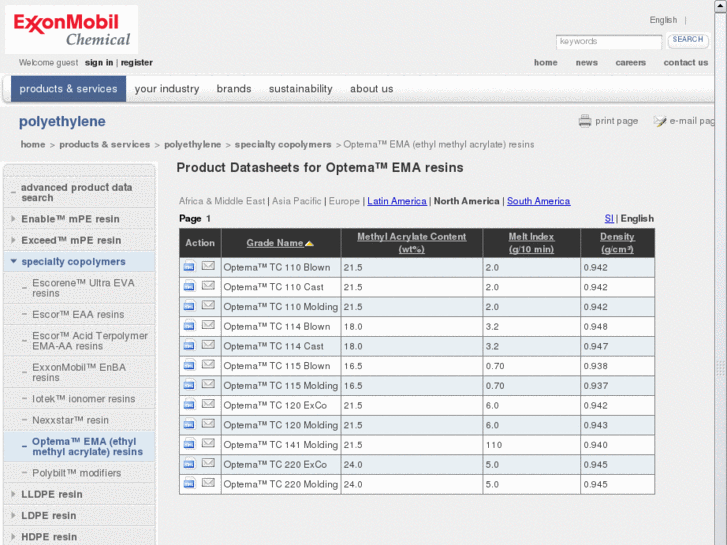
Task: Click the SEARCH button
Action: pos(688,40)
